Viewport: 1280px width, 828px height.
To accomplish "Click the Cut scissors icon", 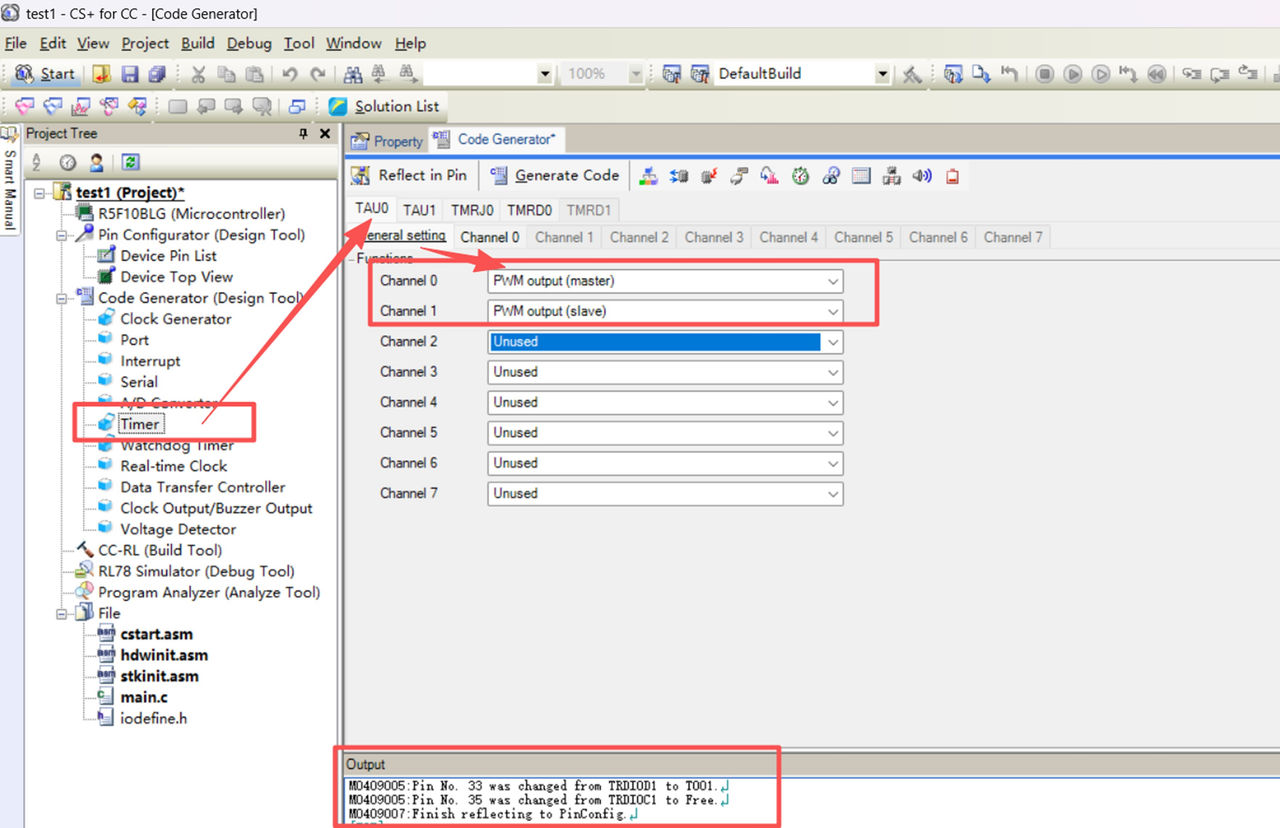I will pyautogui.click(x=198, y=74).
